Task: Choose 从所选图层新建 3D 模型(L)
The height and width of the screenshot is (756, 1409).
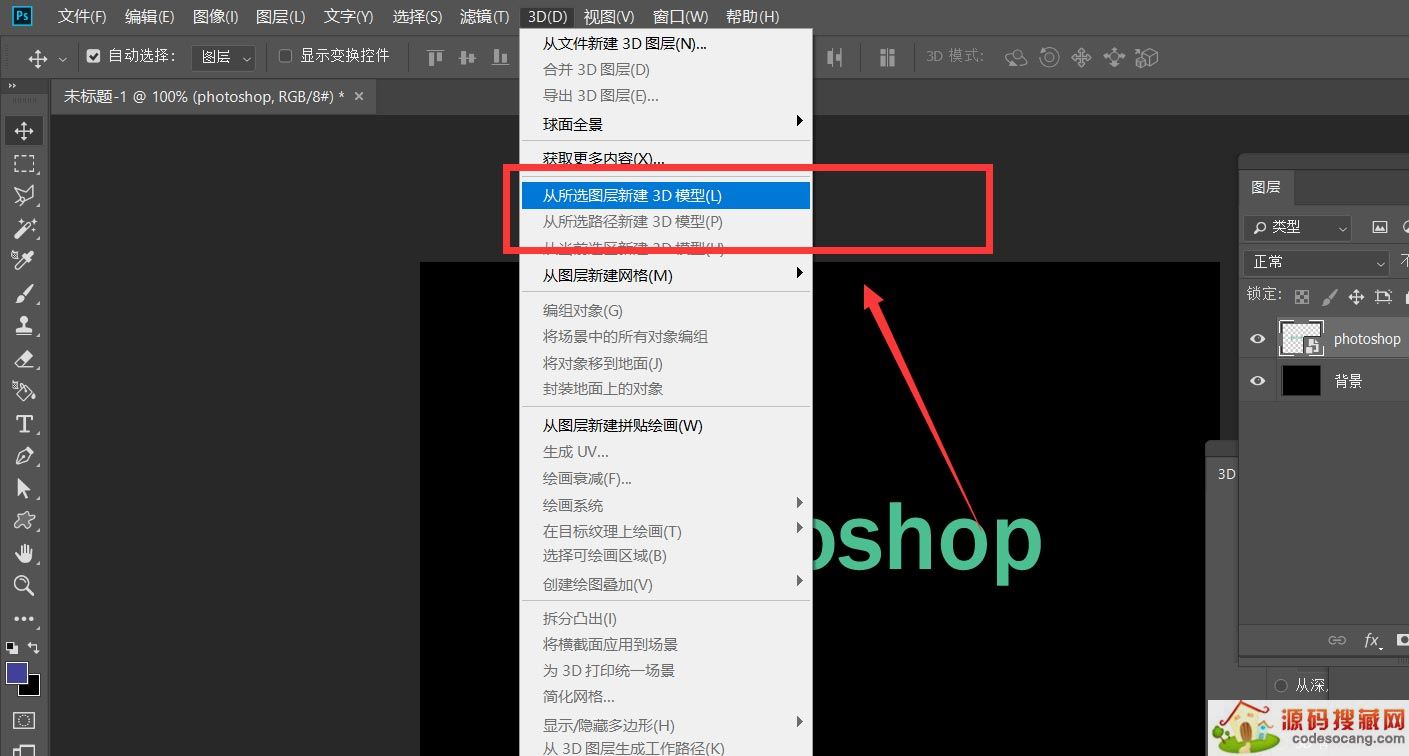Action: 666,196
